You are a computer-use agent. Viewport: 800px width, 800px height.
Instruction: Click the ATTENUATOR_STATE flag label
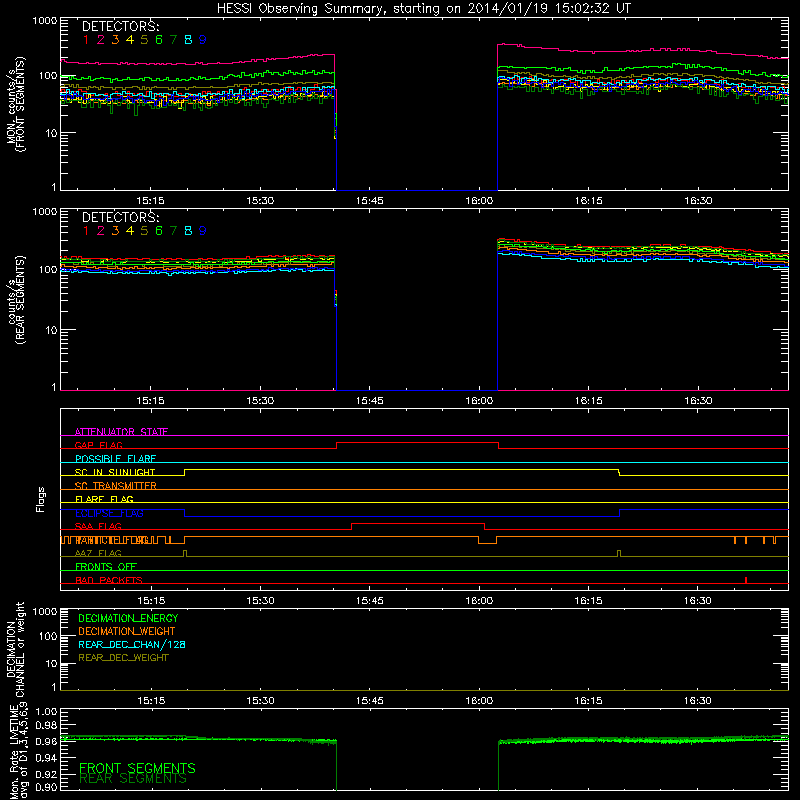coord(121,432)
